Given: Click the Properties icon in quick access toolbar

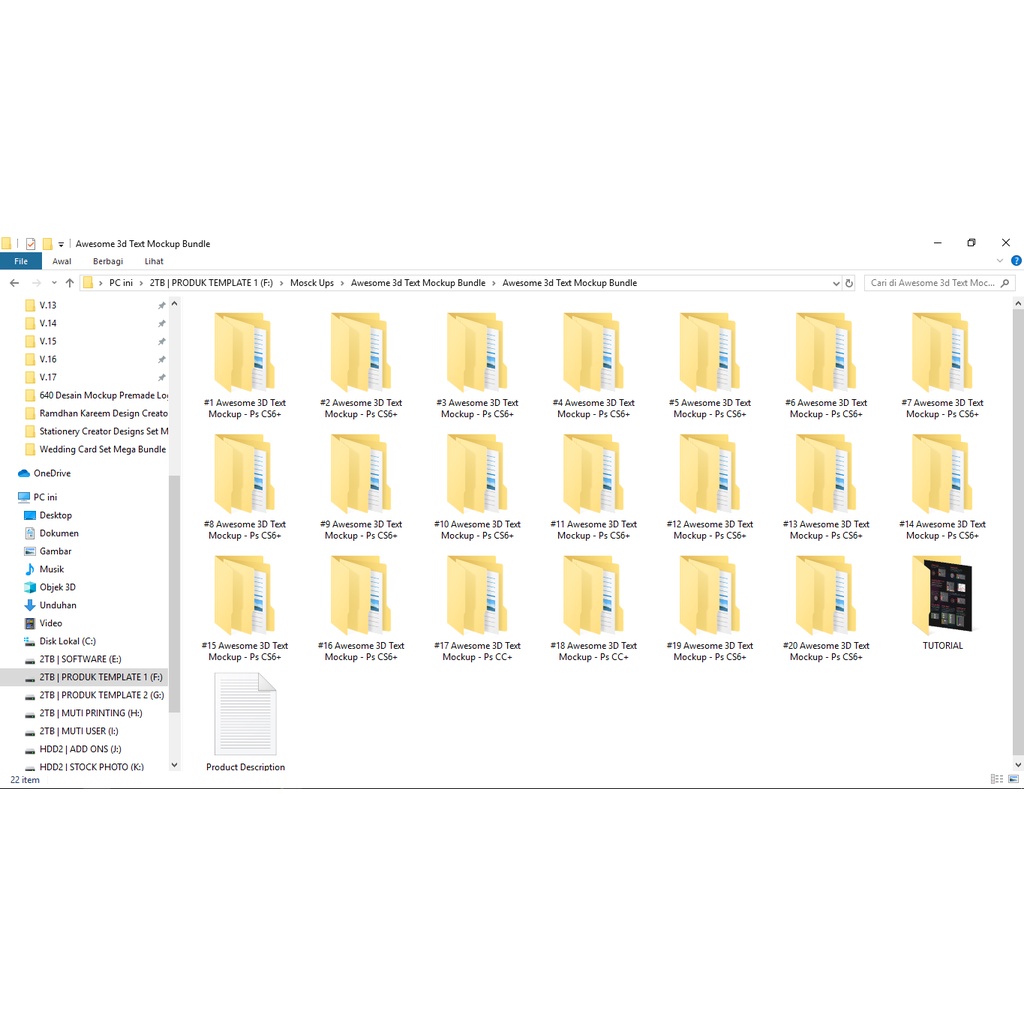Looking at the screenshot, I should pyautogui.click(x=30, y=244).
